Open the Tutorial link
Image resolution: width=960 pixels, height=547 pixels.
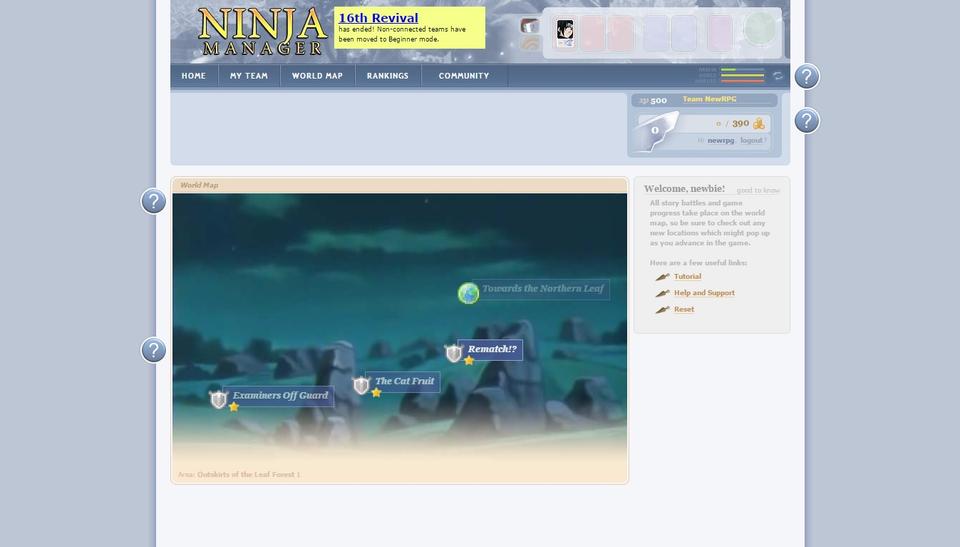[x=687, y=277]
